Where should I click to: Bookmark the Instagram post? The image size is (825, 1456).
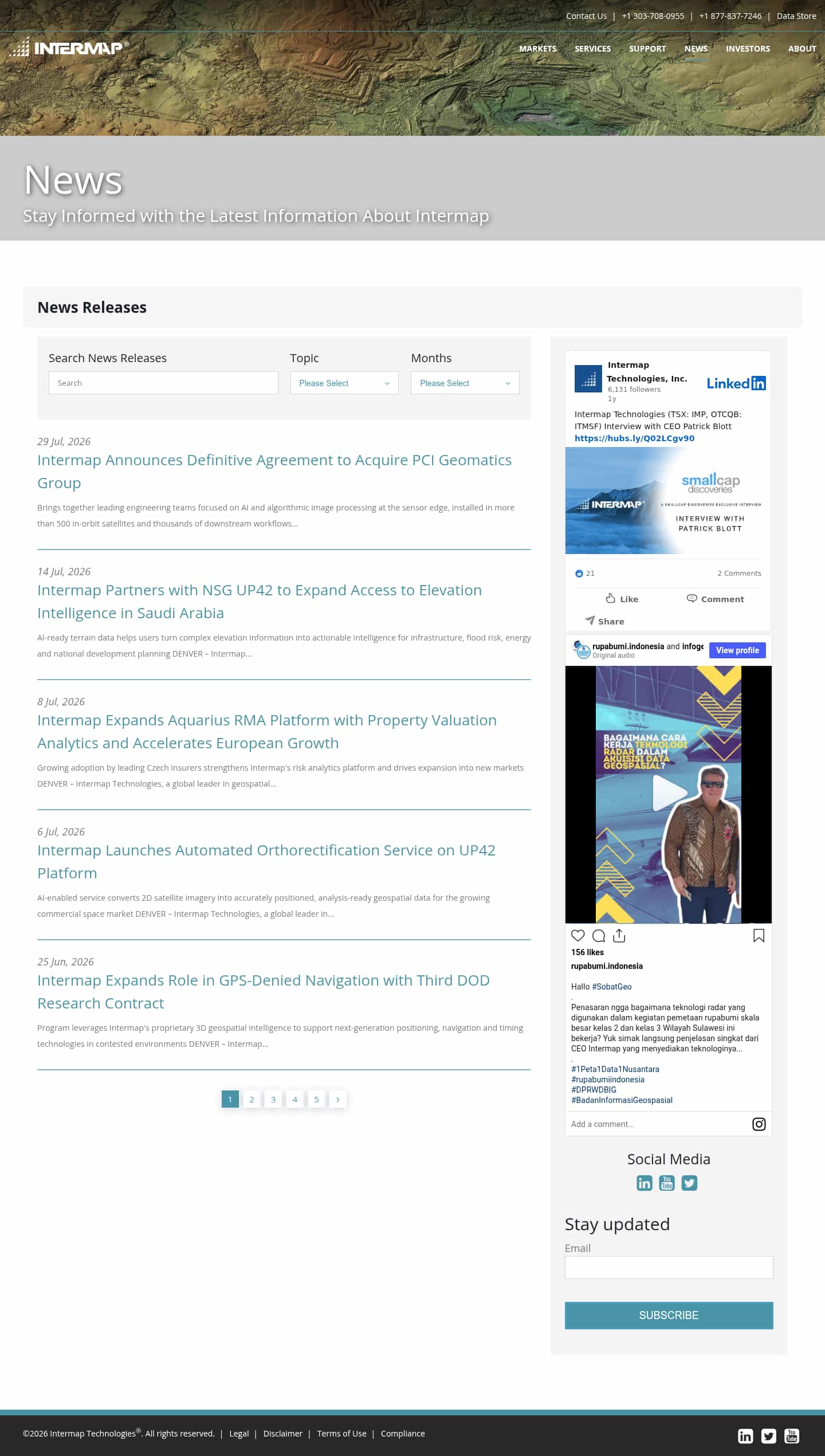[759, 936]
